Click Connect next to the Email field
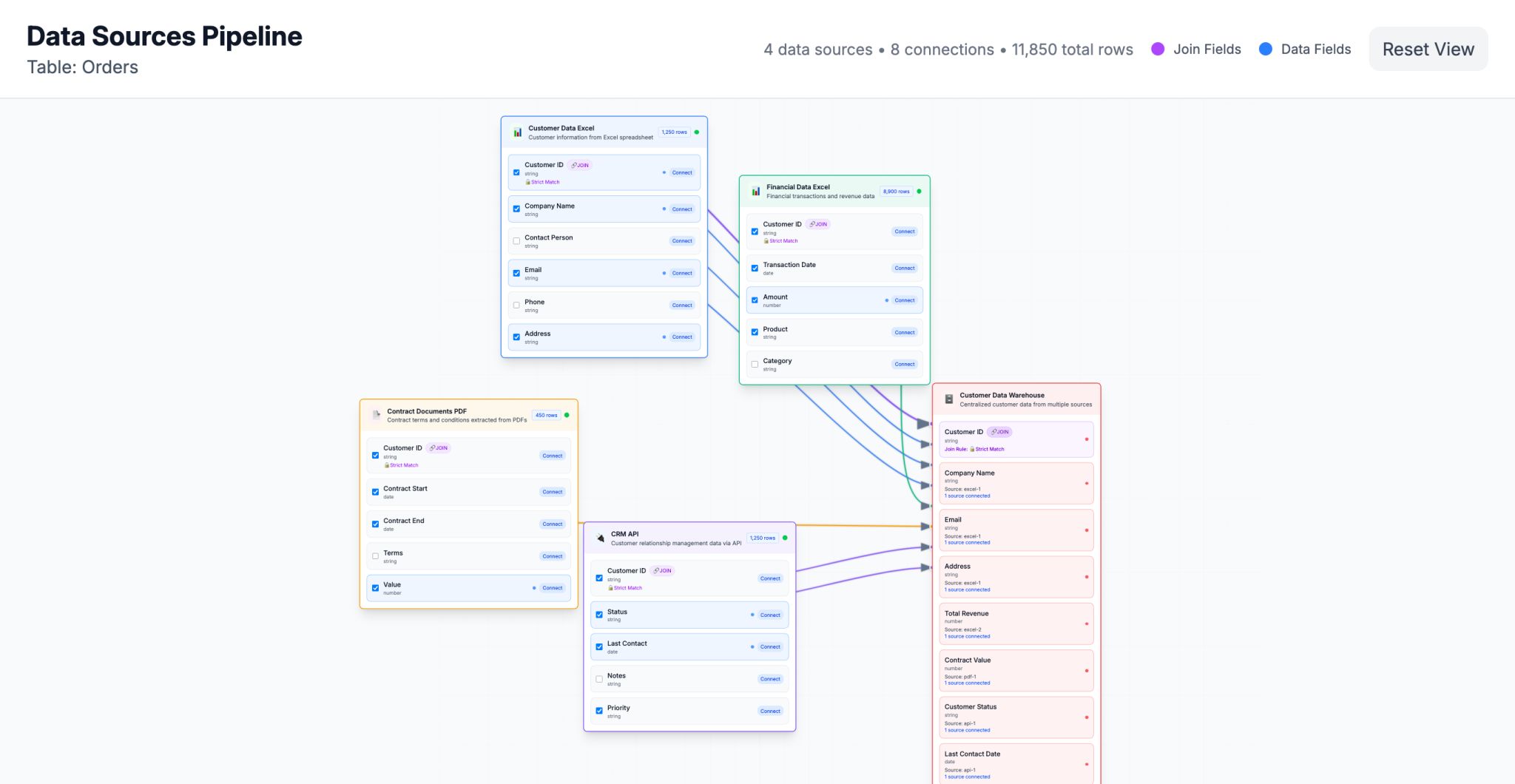1515x784 pixels. (x=681, y=273)
